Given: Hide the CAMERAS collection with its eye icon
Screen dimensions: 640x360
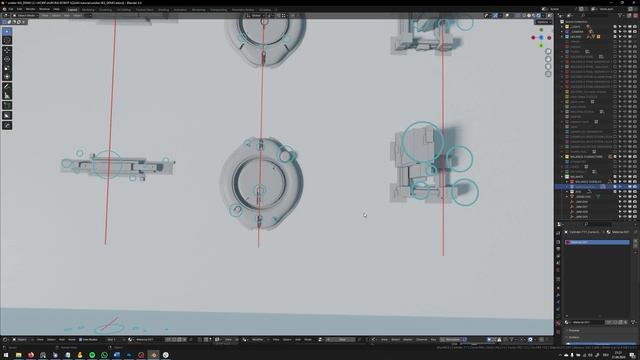Looking at the screenshot, I should click(x=624, y=32).
